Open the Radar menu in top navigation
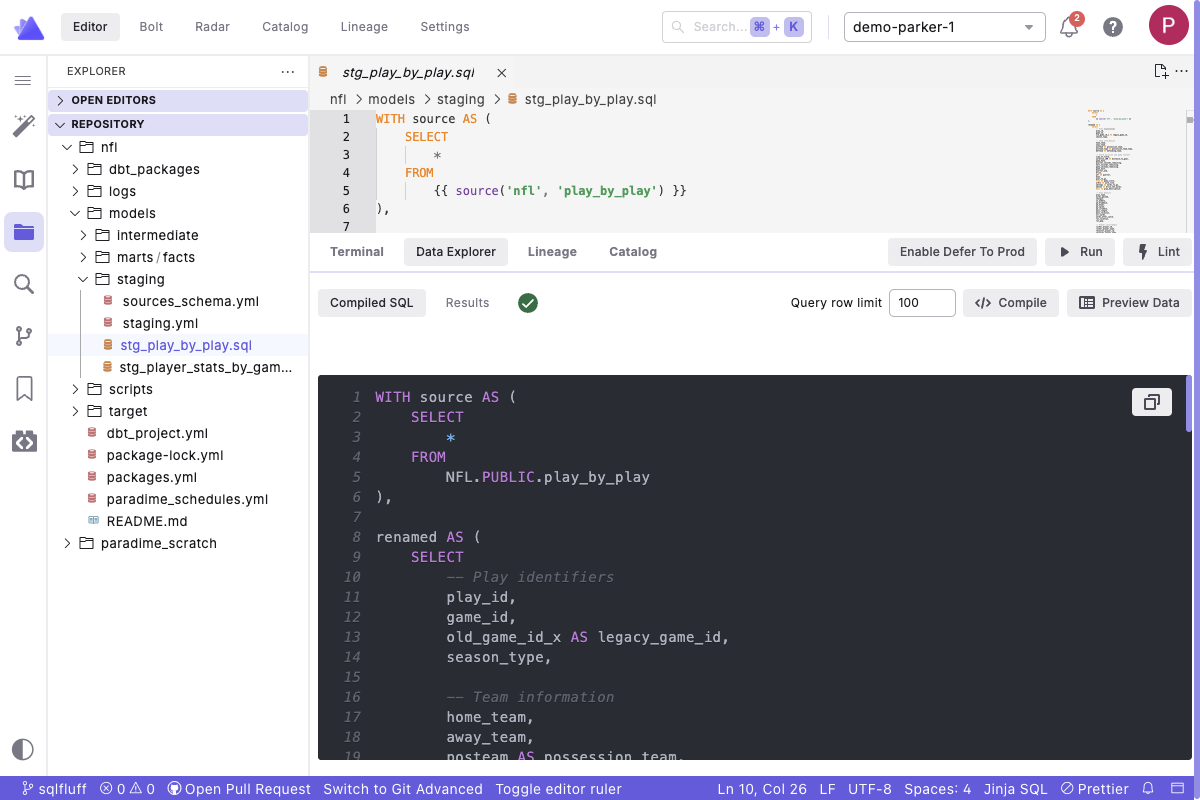Screen dimensions: 1200x800 point(213,27)
